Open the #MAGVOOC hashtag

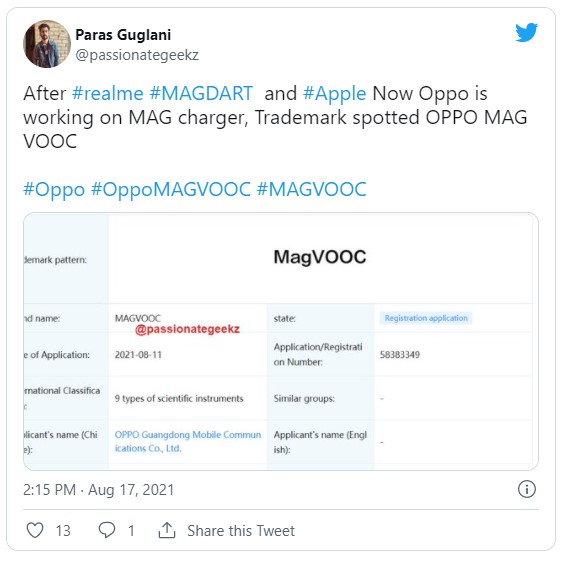click(312, 189)
